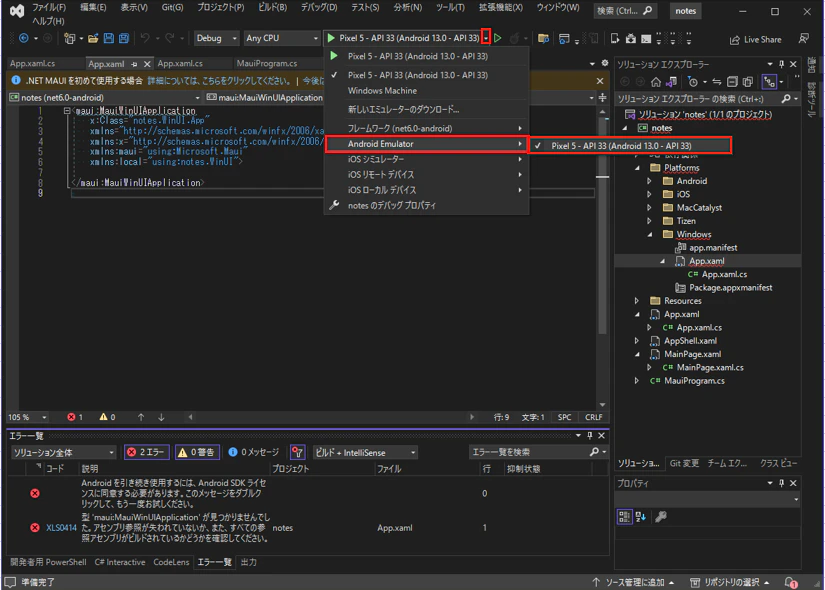The image size is (825, 590).
Task: Click the info bar details link
Action: click(x=219, y=81)
